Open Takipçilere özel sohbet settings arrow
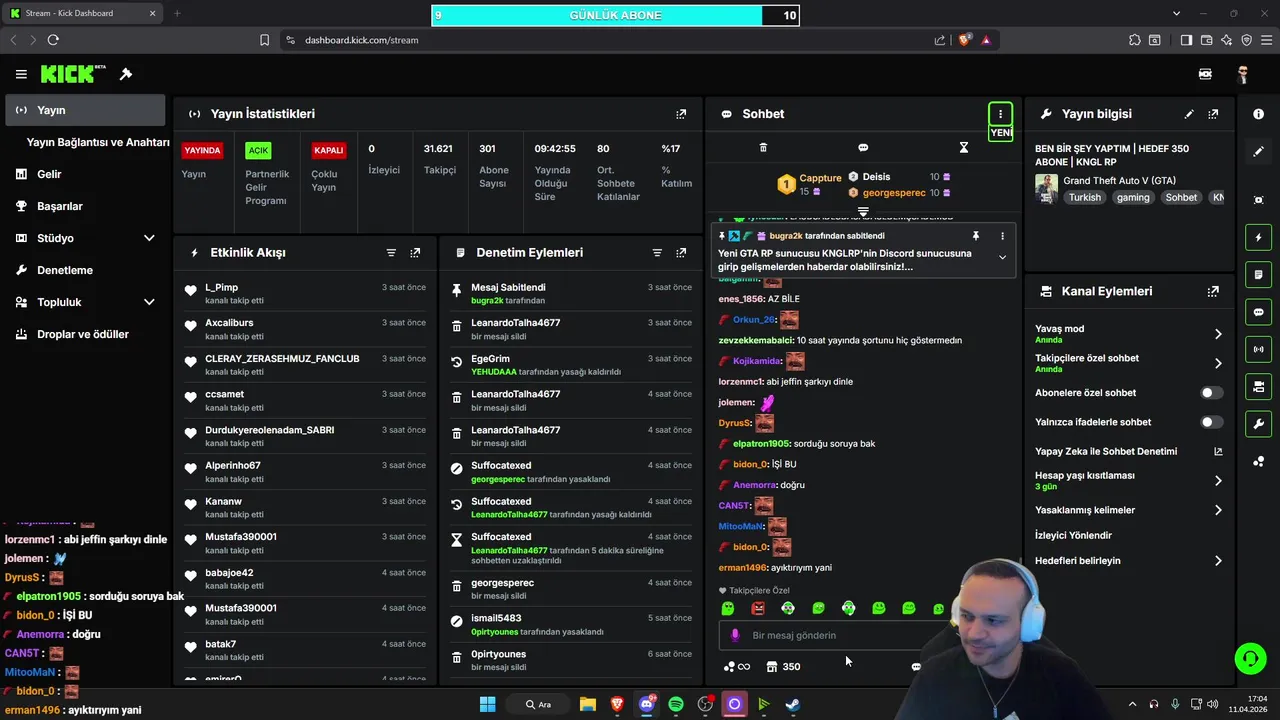Image resolution: width=1280 pixels, height=720 pixels. 1218,363
